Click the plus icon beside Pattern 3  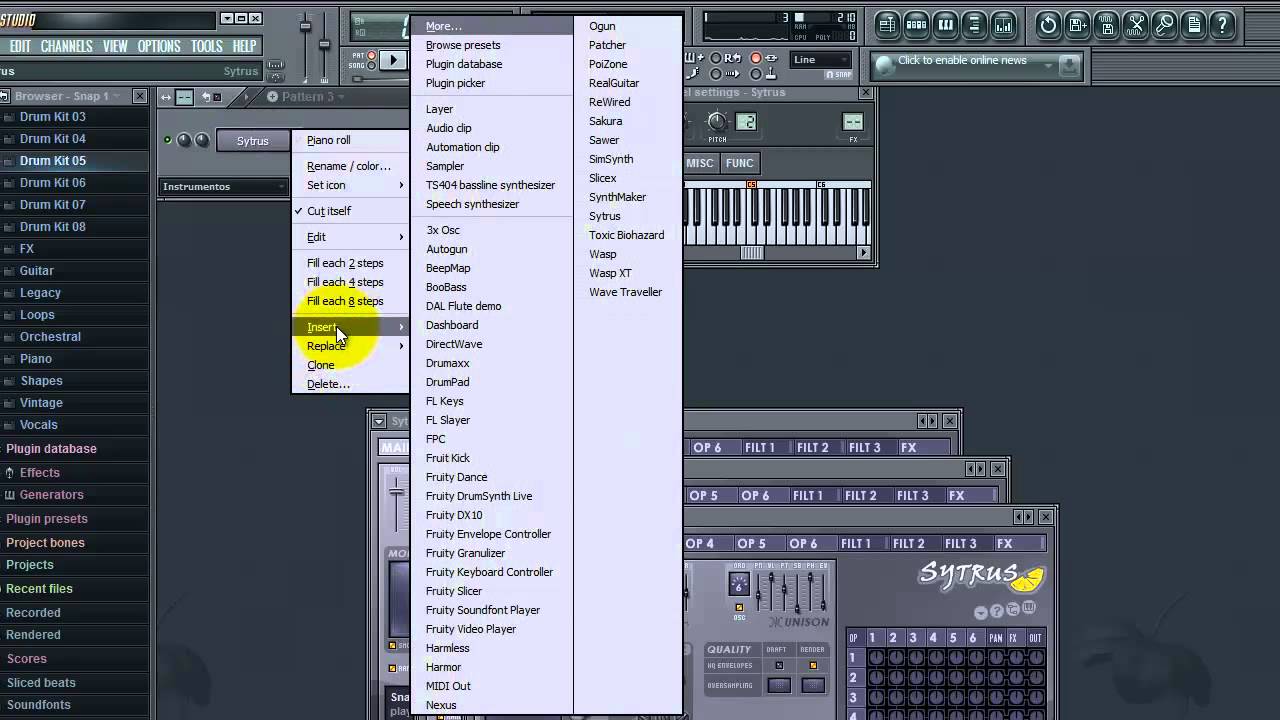click(x=272, y=96)
